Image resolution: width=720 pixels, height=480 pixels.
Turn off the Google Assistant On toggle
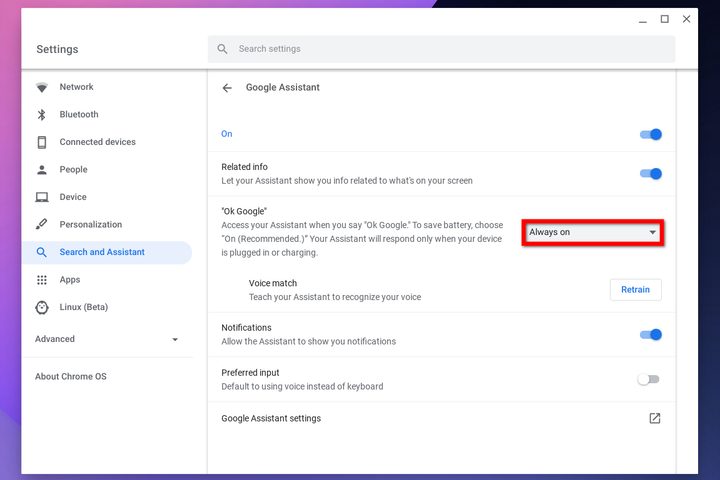[x=651, y=134]
